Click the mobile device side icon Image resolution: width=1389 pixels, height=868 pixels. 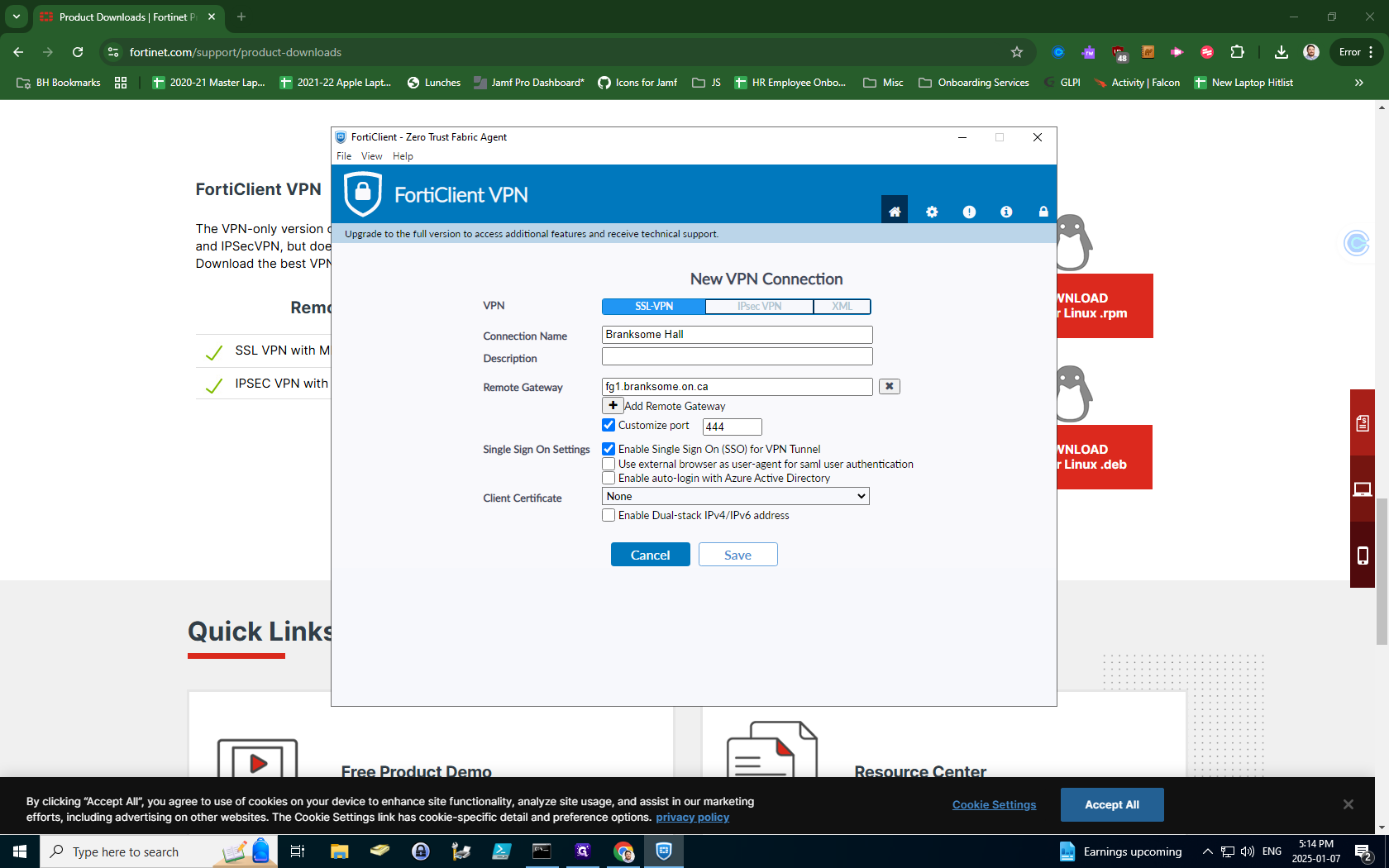tap(1363, 556)
